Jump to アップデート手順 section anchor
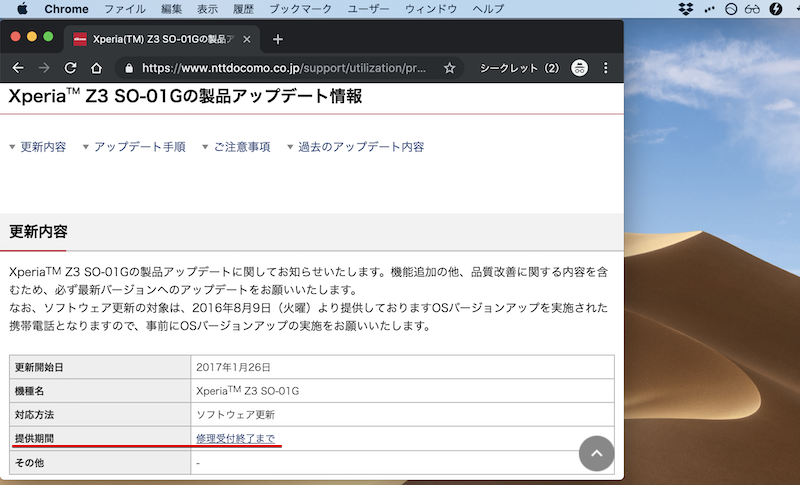This screenshot has width=800, height=485. 139,147
